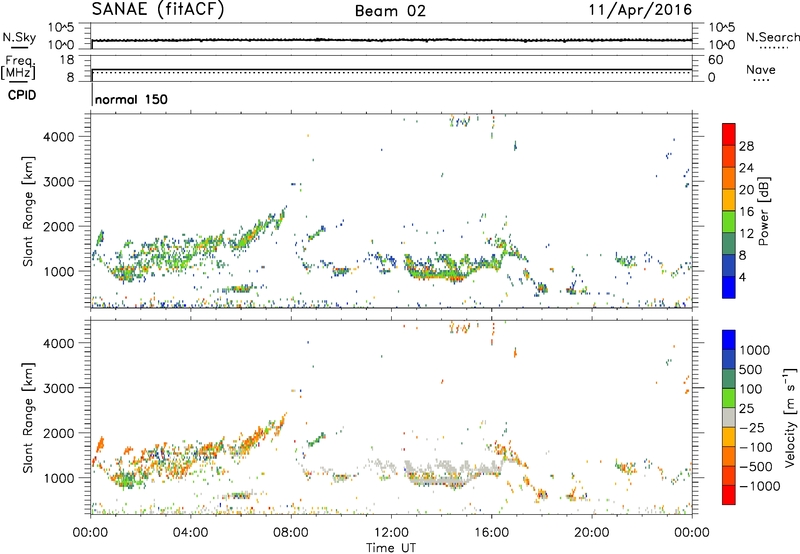Click Slant Range [km] label of velocity panel
Screen dimensions: 800x554
tap(28, 417)
